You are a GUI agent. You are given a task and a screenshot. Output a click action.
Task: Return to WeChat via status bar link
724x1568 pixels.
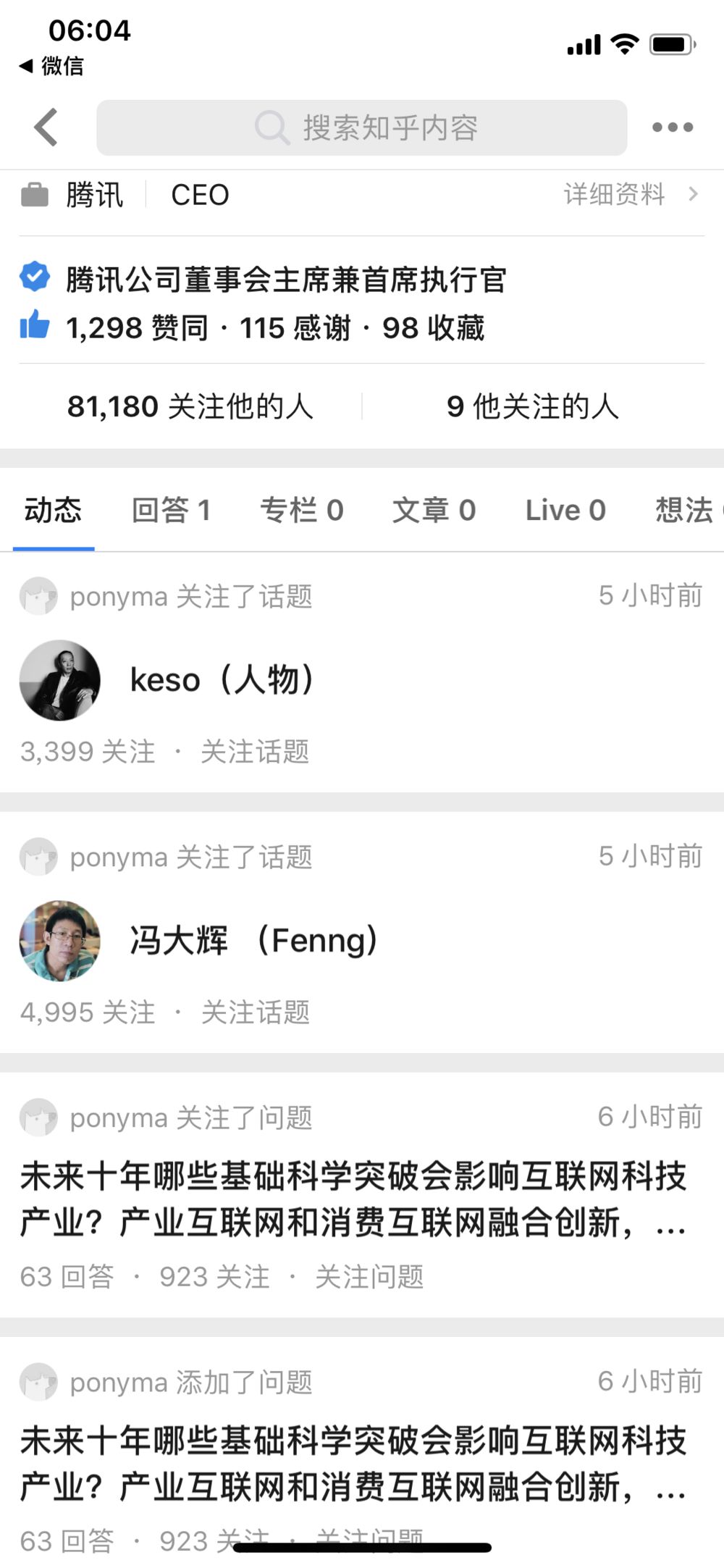pos(52,66)
